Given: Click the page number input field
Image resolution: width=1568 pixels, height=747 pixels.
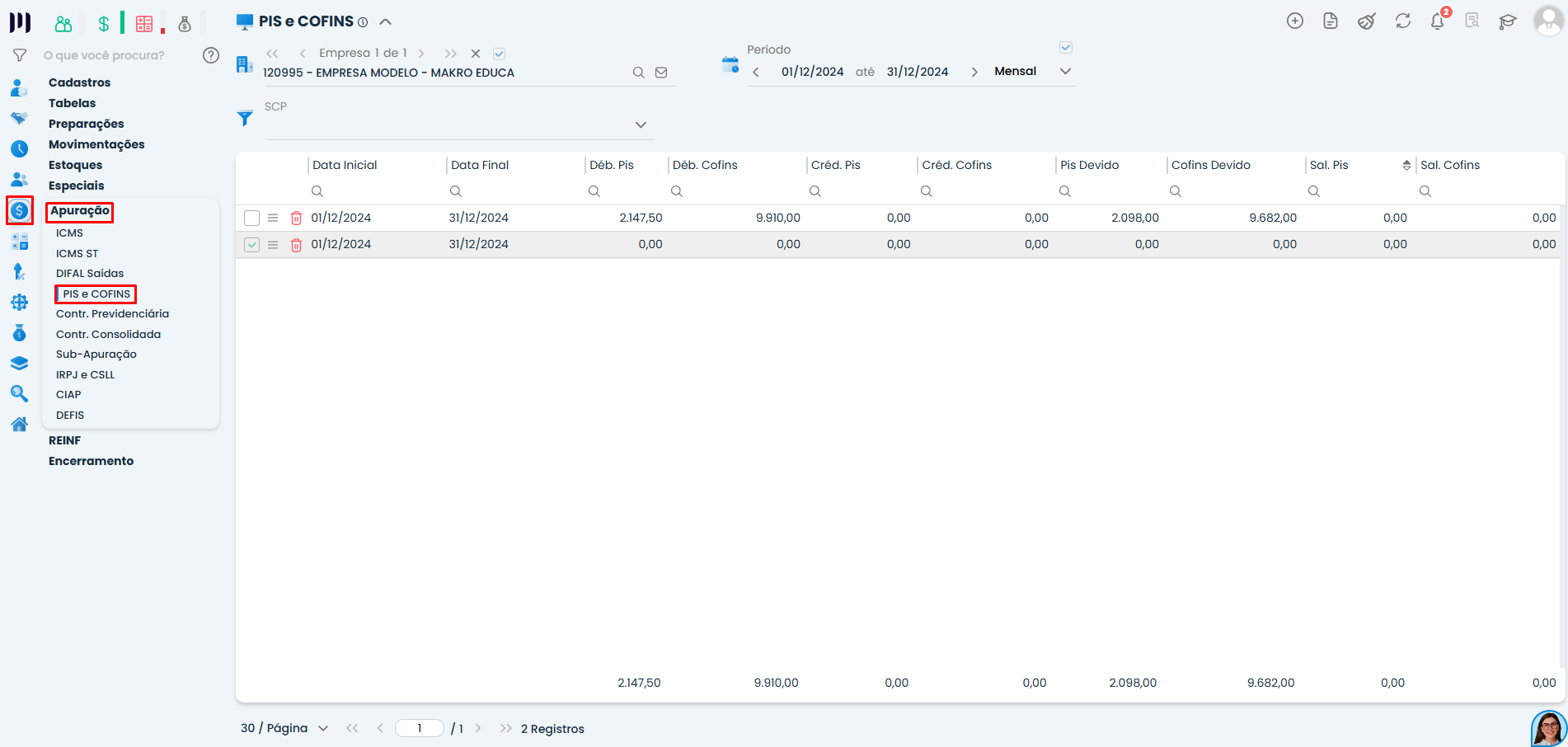Looking at the screenshot, I should pyautogui.click(x=420, y=729).
